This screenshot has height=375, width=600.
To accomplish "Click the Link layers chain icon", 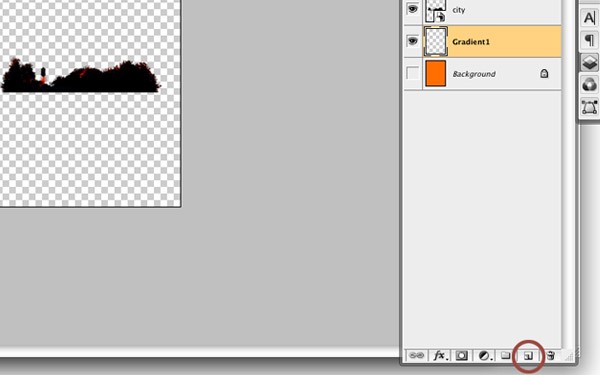I will pyautogui.click(x=416, y=356).
